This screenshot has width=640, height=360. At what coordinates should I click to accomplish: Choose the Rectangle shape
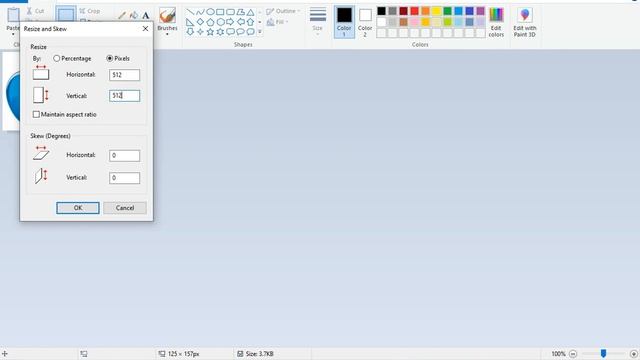[220, 12]
